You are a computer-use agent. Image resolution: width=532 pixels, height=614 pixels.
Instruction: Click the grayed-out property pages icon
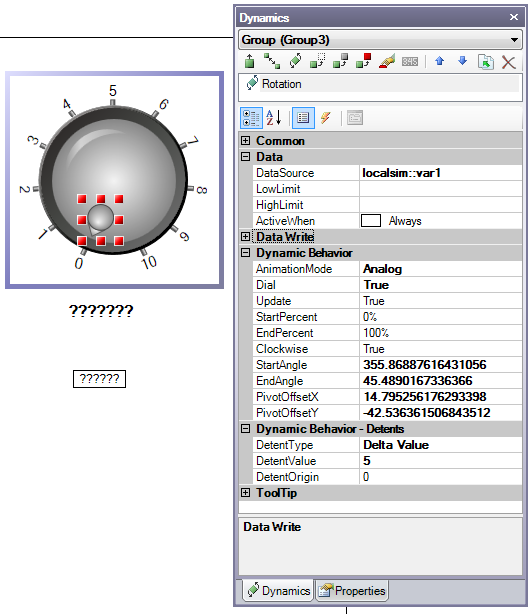(355, 118)
